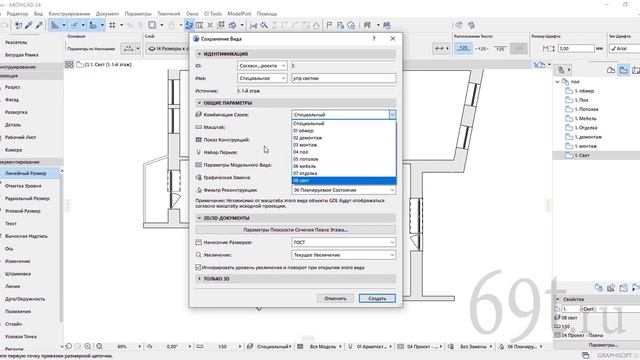Select the Радиальный Размер tool
The height and width of the screenshot is (360, 640).
tap(27, 198)
